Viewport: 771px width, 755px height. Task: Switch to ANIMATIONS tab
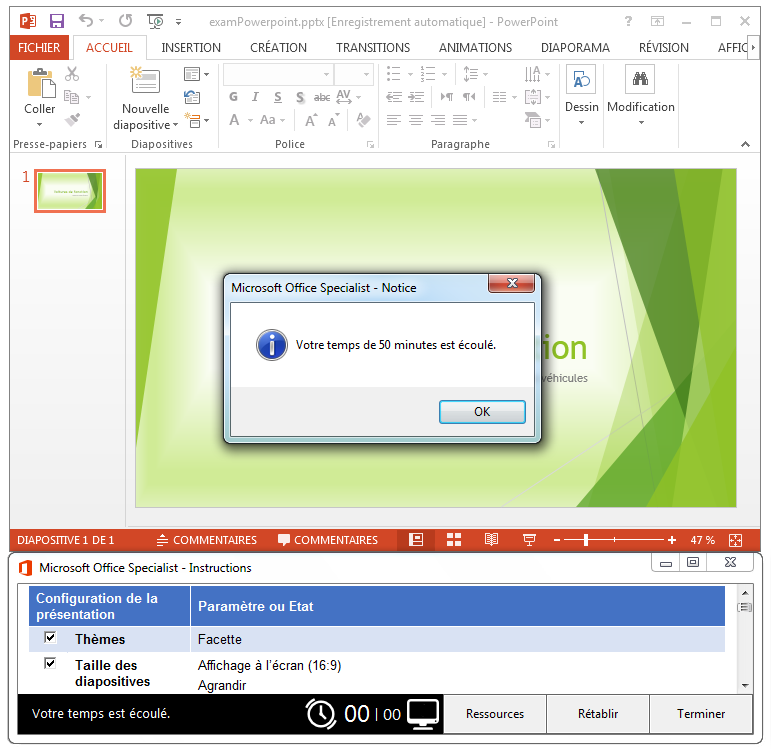point(475,48)
